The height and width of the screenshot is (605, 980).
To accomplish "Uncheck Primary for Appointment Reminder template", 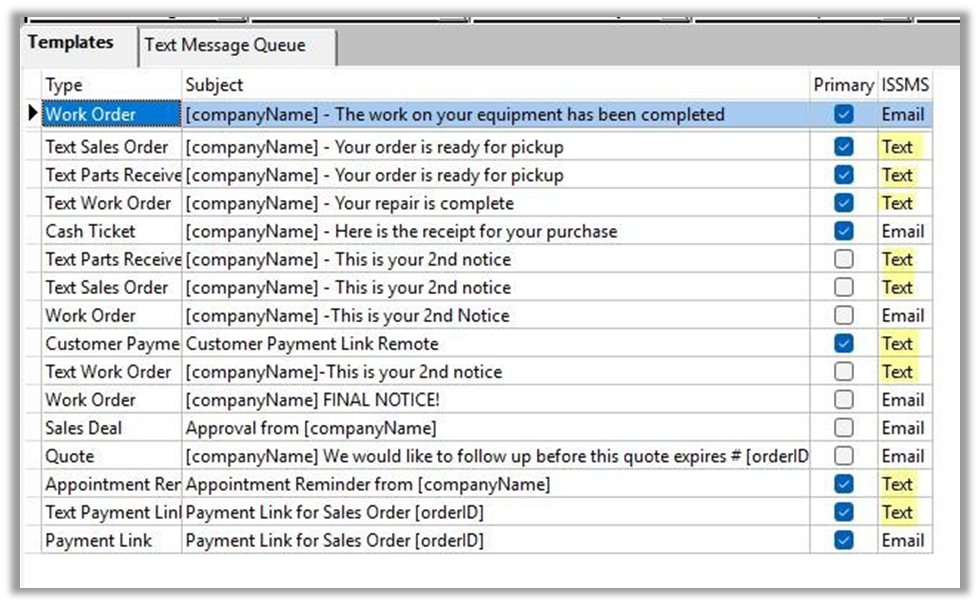I will coord(844,484).
